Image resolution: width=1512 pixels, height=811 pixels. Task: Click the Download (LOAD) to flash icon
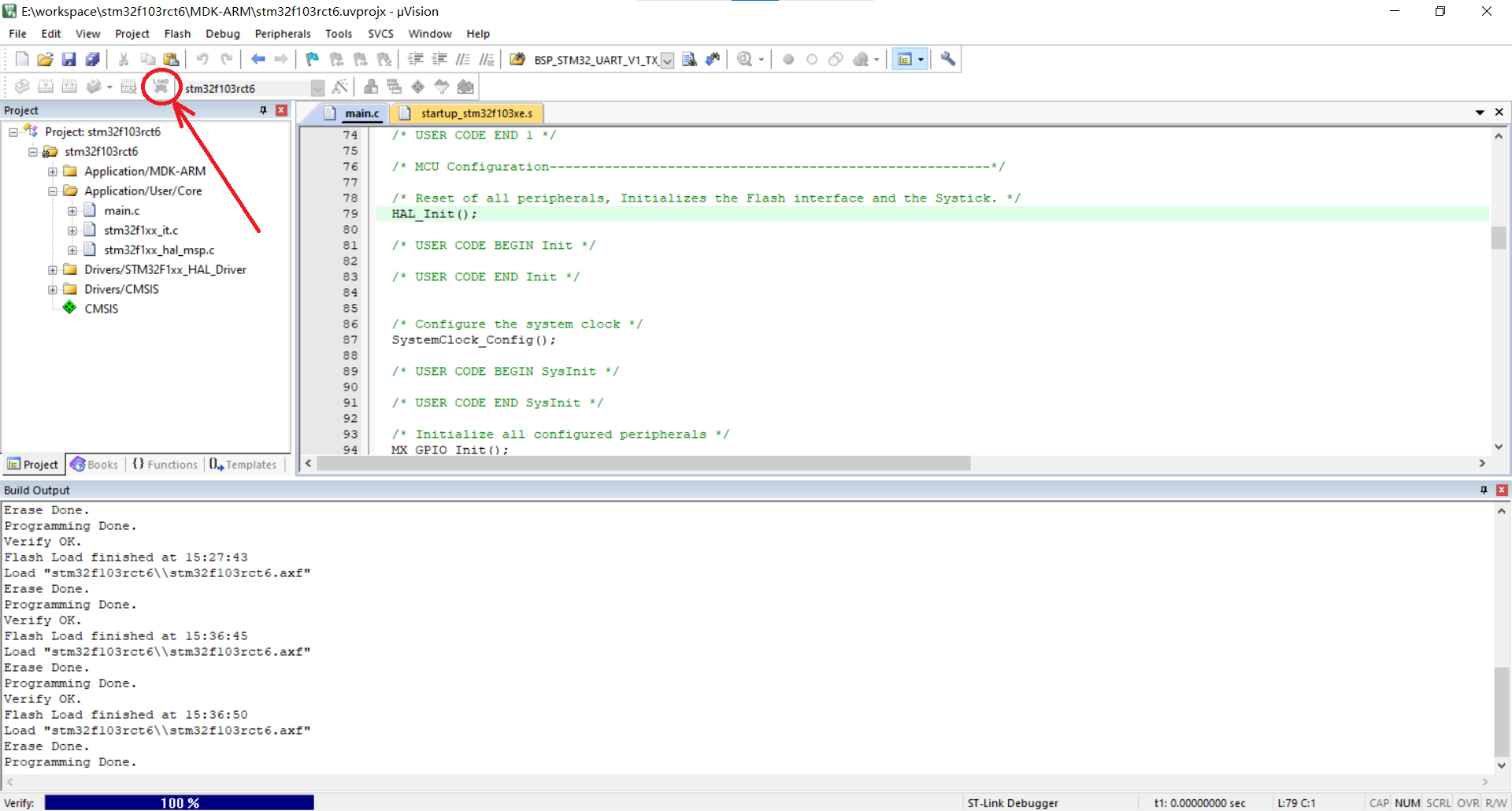161,87
